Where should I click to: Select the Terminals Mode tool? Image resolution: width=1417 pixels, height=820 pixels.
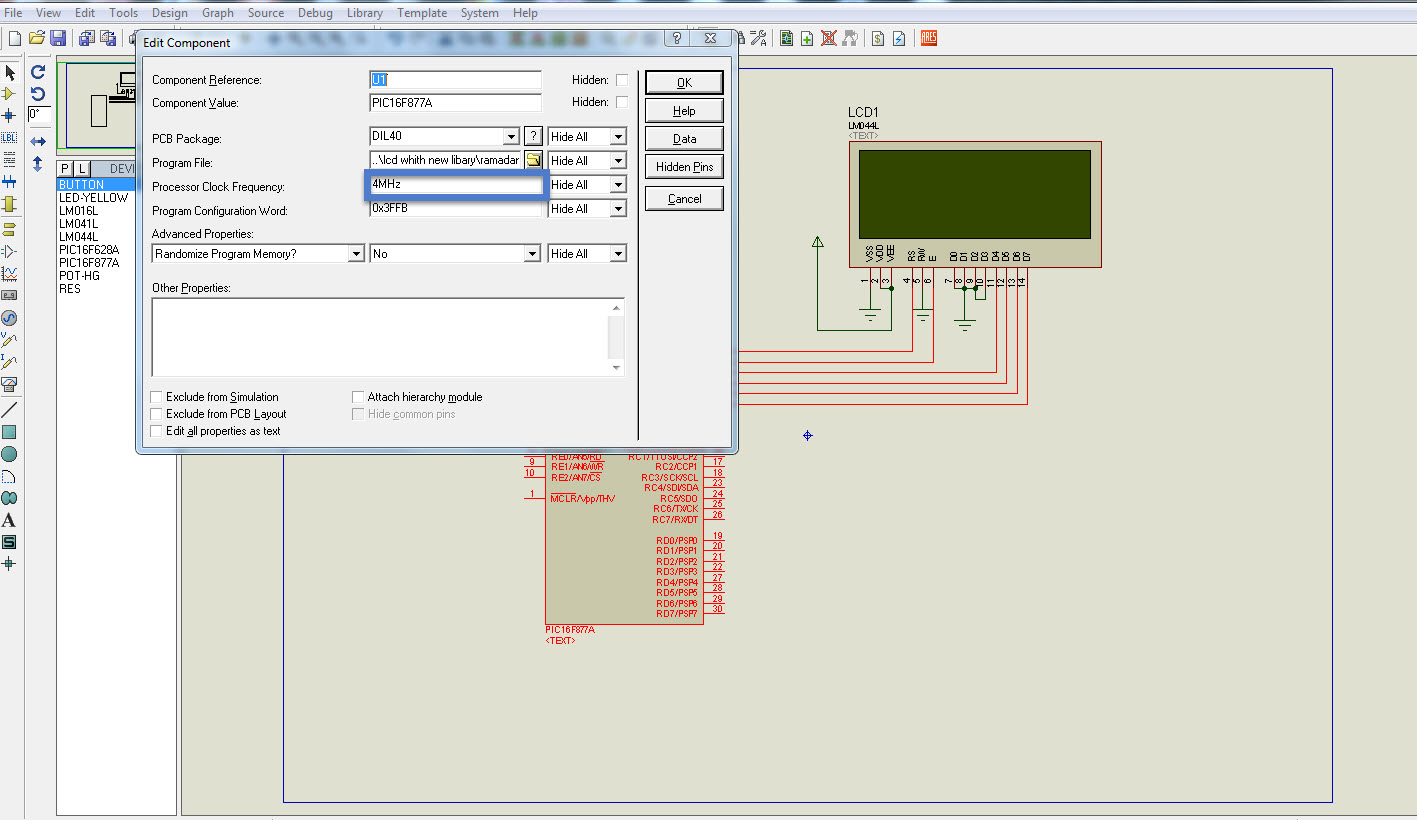pyautogui.click(x=10, y=228)
